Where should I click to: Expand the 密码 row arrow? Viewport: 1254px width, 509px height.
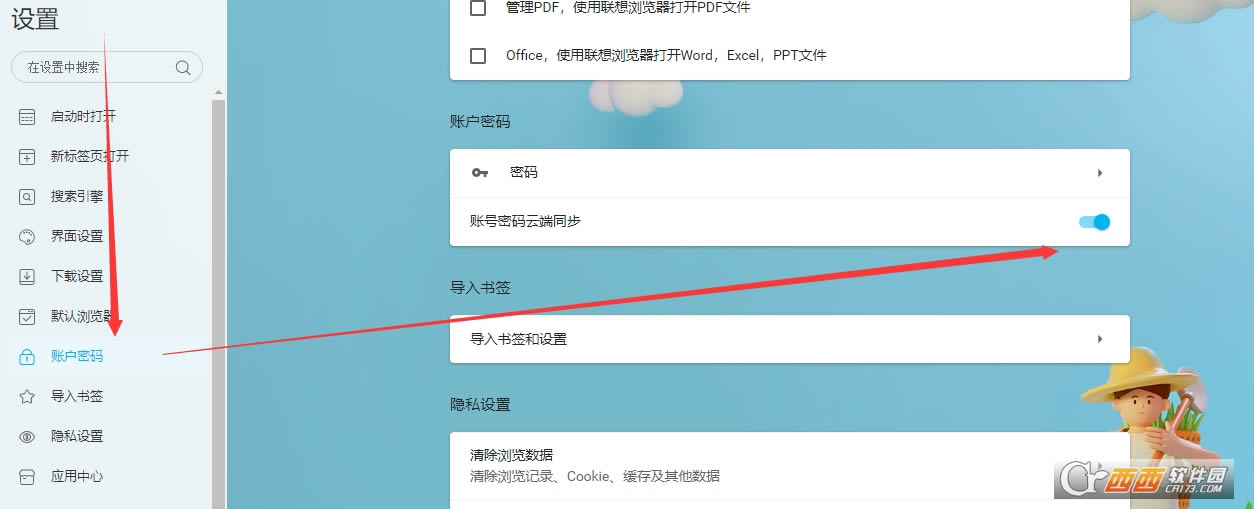tap(1100, 173)
